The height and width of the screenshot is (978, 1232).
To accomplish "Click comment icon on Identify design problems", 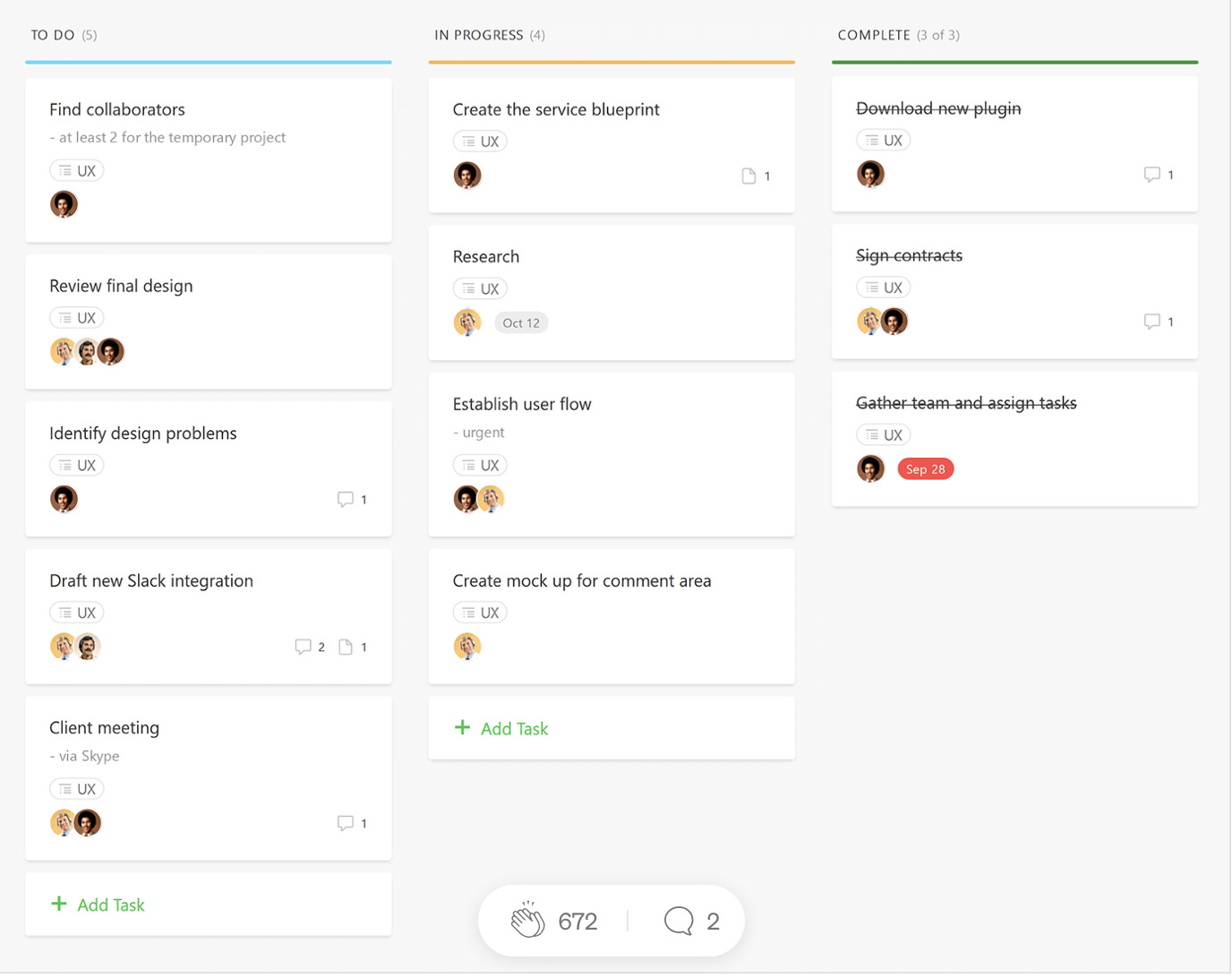I will pyautogui.click(x=345, y=499).
